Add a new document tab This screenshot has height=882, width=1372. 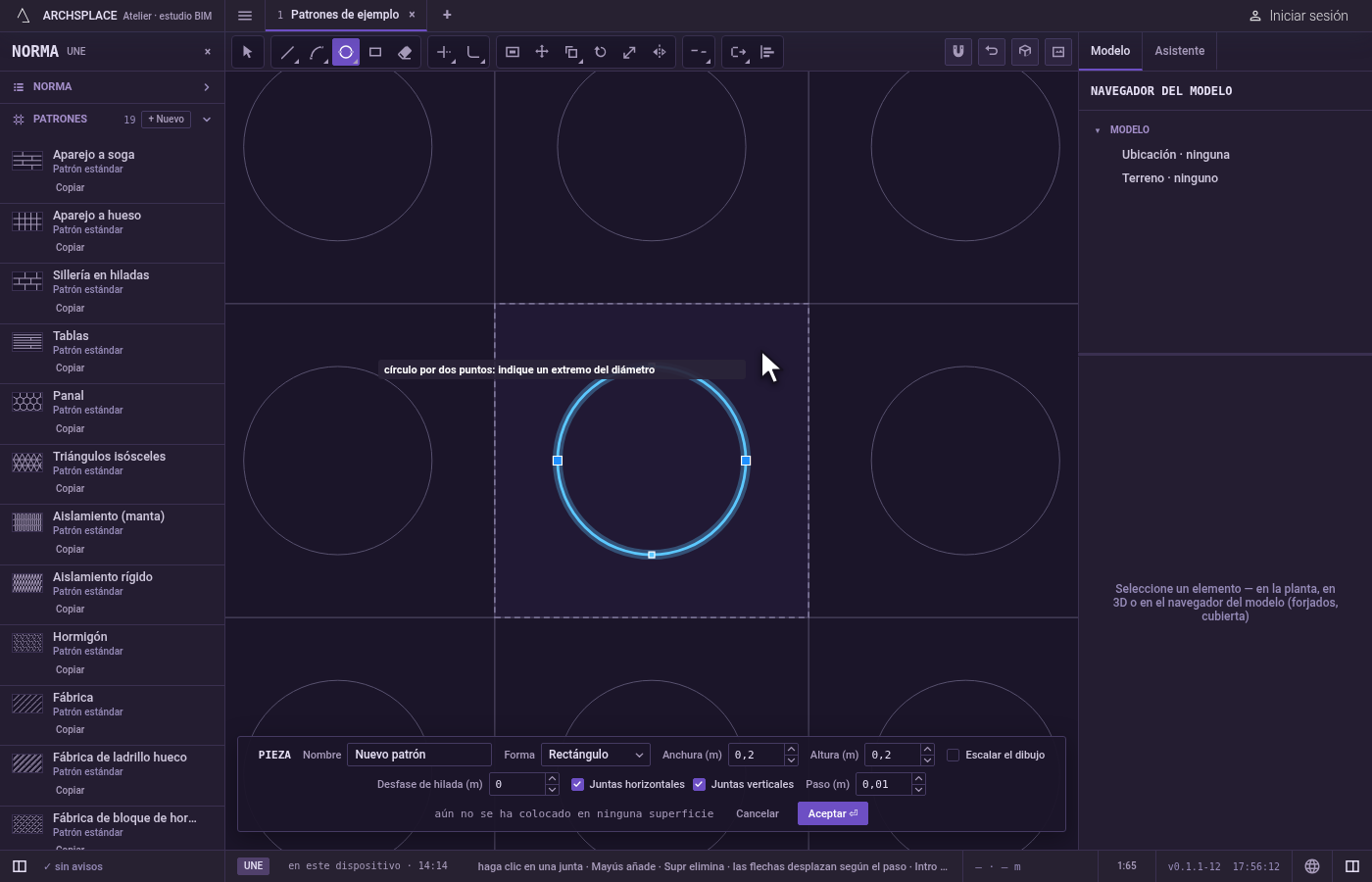point(447,15)
